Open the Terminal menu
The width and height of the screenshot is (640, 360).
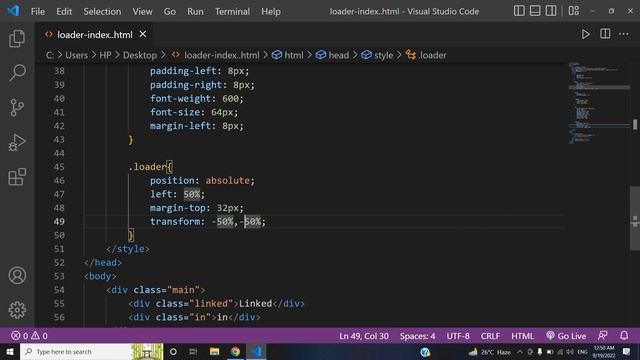click(232, 11)
